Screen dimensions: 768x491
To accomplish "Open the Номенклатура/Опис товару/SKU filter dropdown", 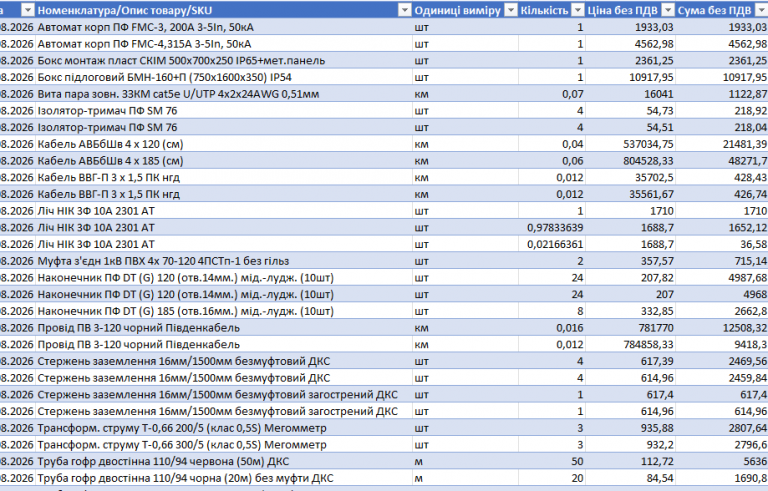I will tap(405, 10).
